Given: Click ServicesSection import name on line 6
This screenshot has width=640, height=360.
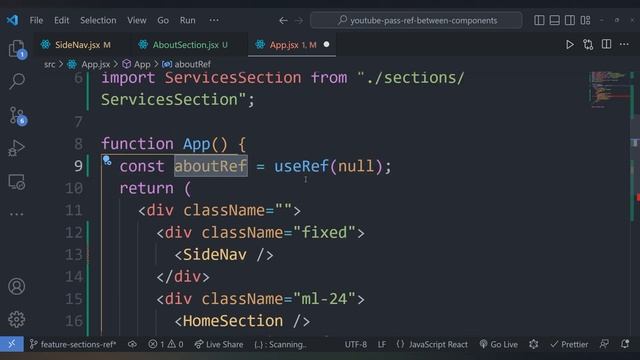Looking at the screenshot, I should [233, 78].
